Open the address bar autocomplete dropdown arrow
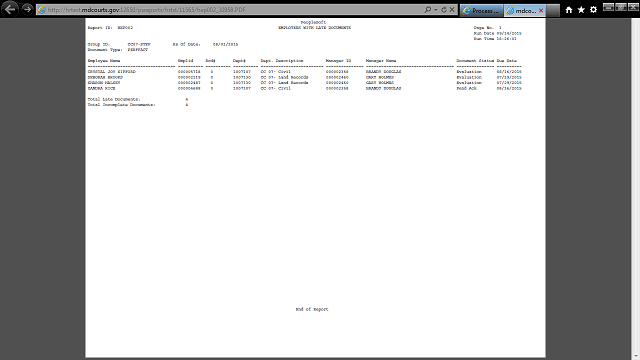Image resolution: width=640 pixels, height=360 pixels. pos(436,9)
